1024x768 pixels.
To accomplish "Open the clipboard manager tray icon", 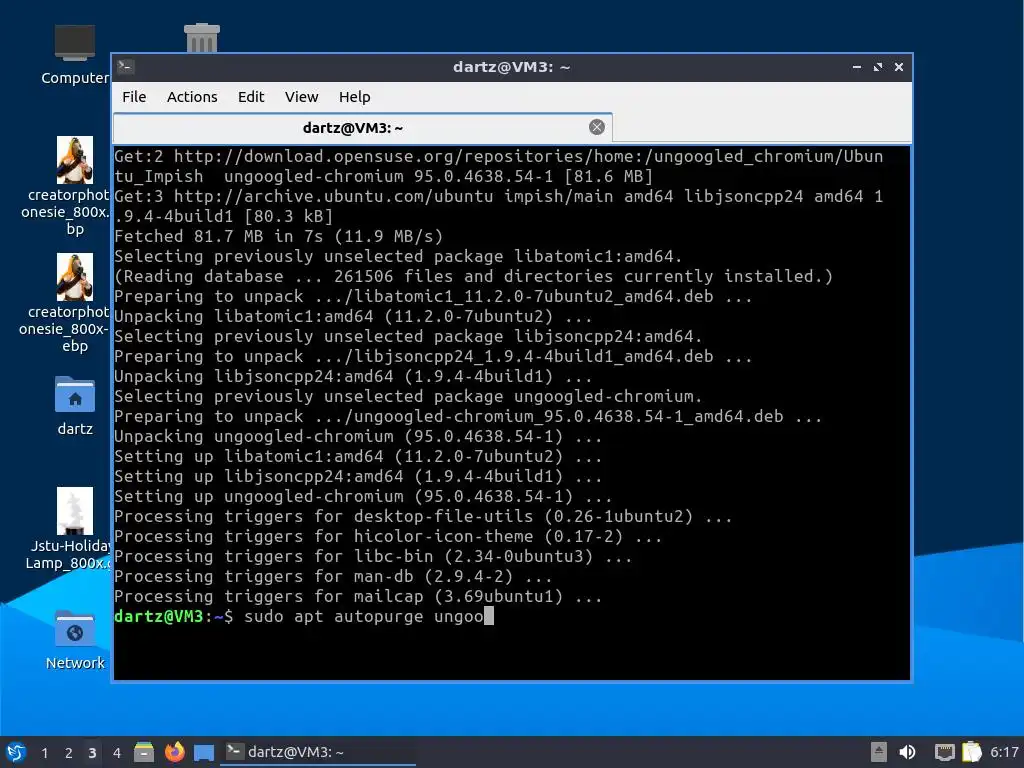I will pos(971,752).
